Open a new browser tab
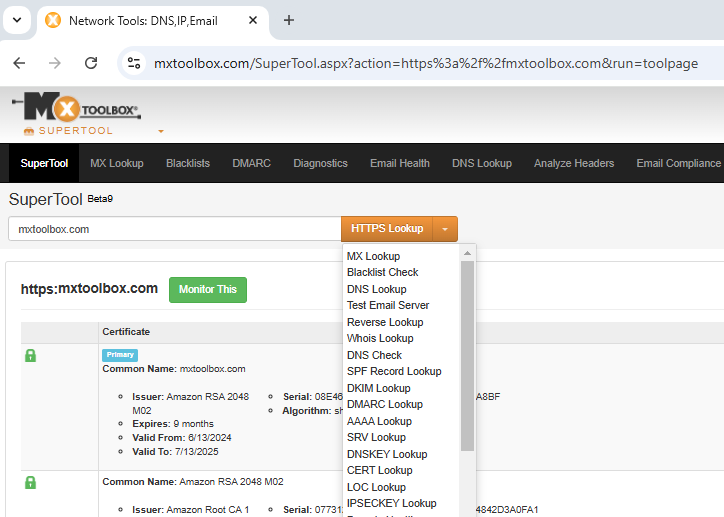Screen dimensions: 724x517 [289, 20]
